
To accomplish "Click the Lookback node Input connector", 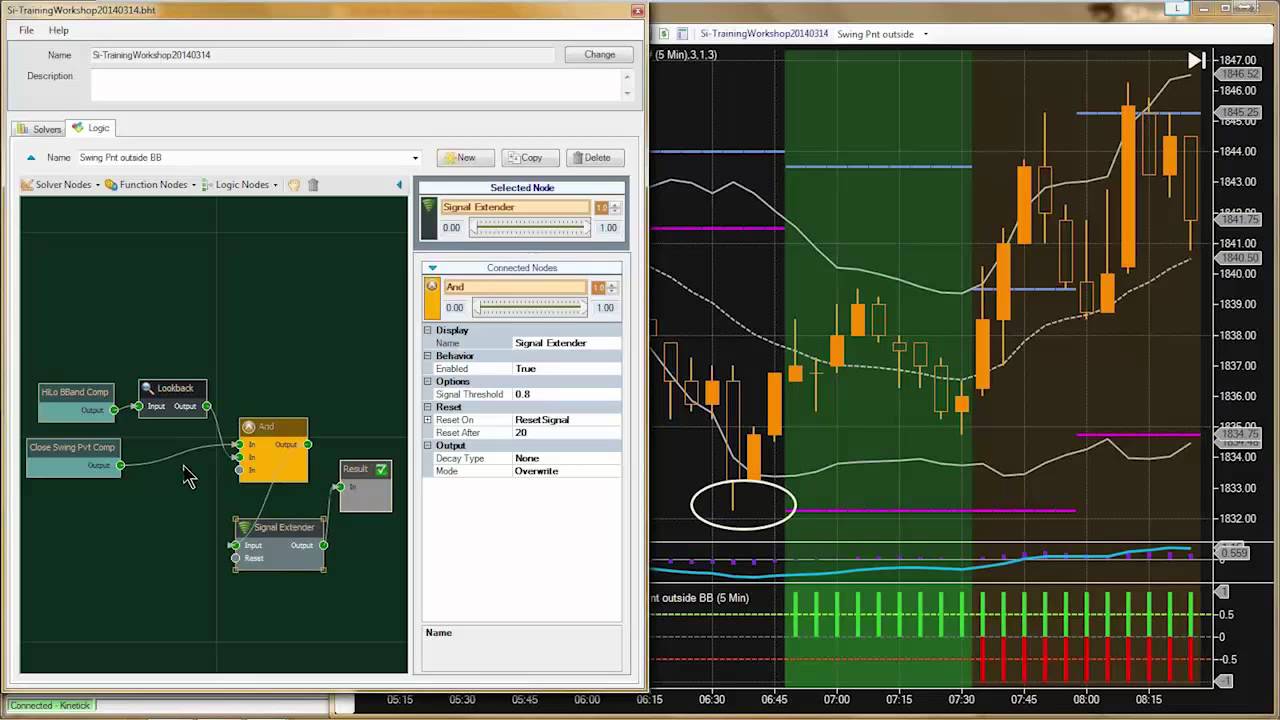I will click(x=138, y=406).
